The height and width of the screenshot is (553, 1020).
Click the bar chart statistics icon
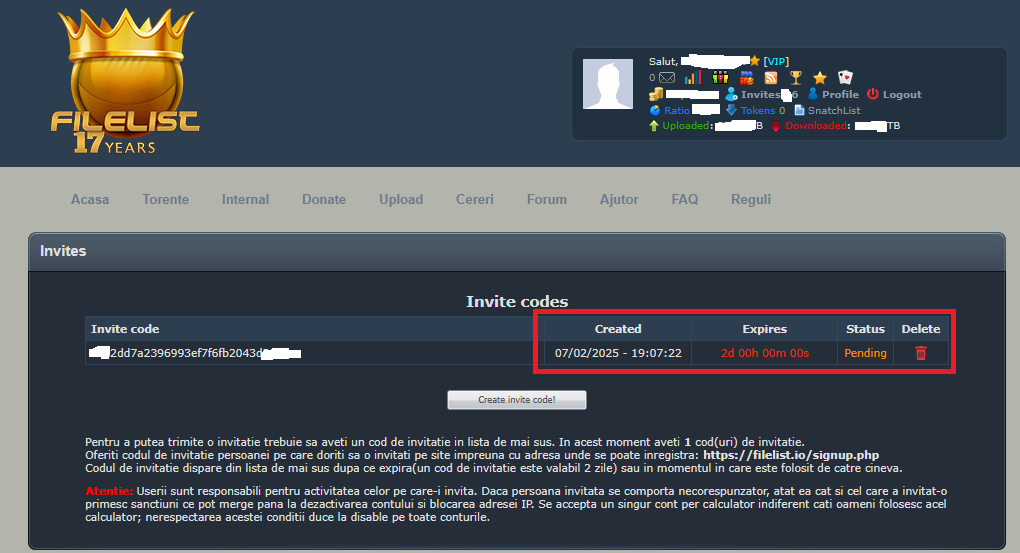point(692,78)
